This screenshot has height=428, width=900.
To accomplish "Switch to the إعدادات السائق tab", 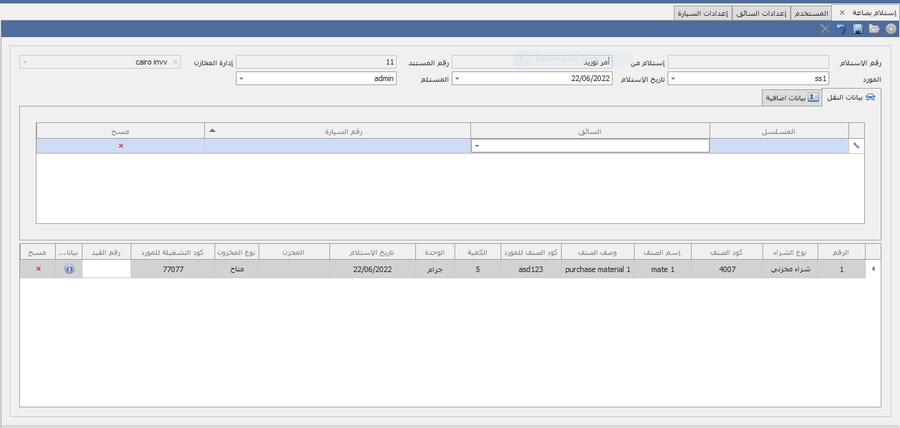I will [x=761, y=12].
